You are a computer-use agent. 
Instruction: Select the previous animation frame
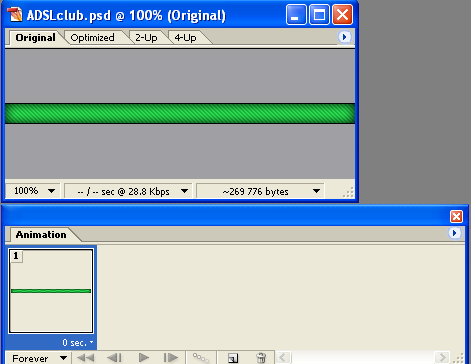114,358
